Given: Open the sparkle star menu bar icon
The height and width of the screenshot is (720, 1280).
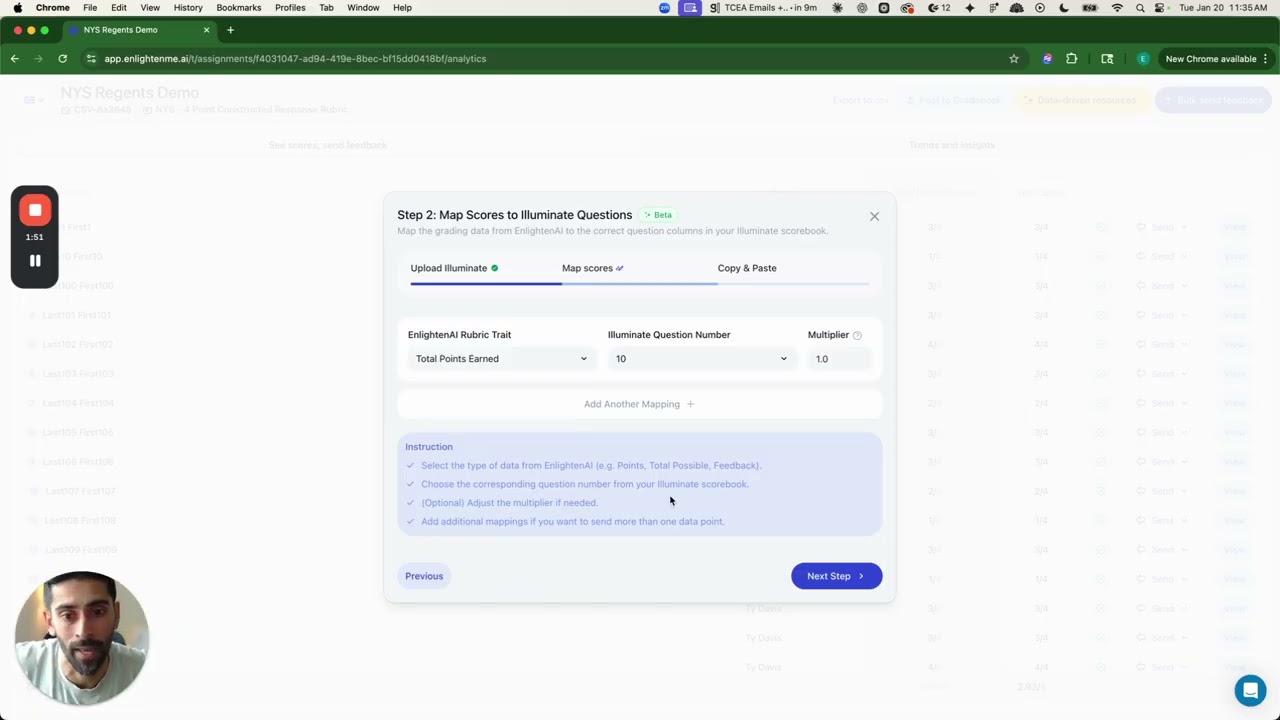Looking at the screenshot, I should pos(970,8).
